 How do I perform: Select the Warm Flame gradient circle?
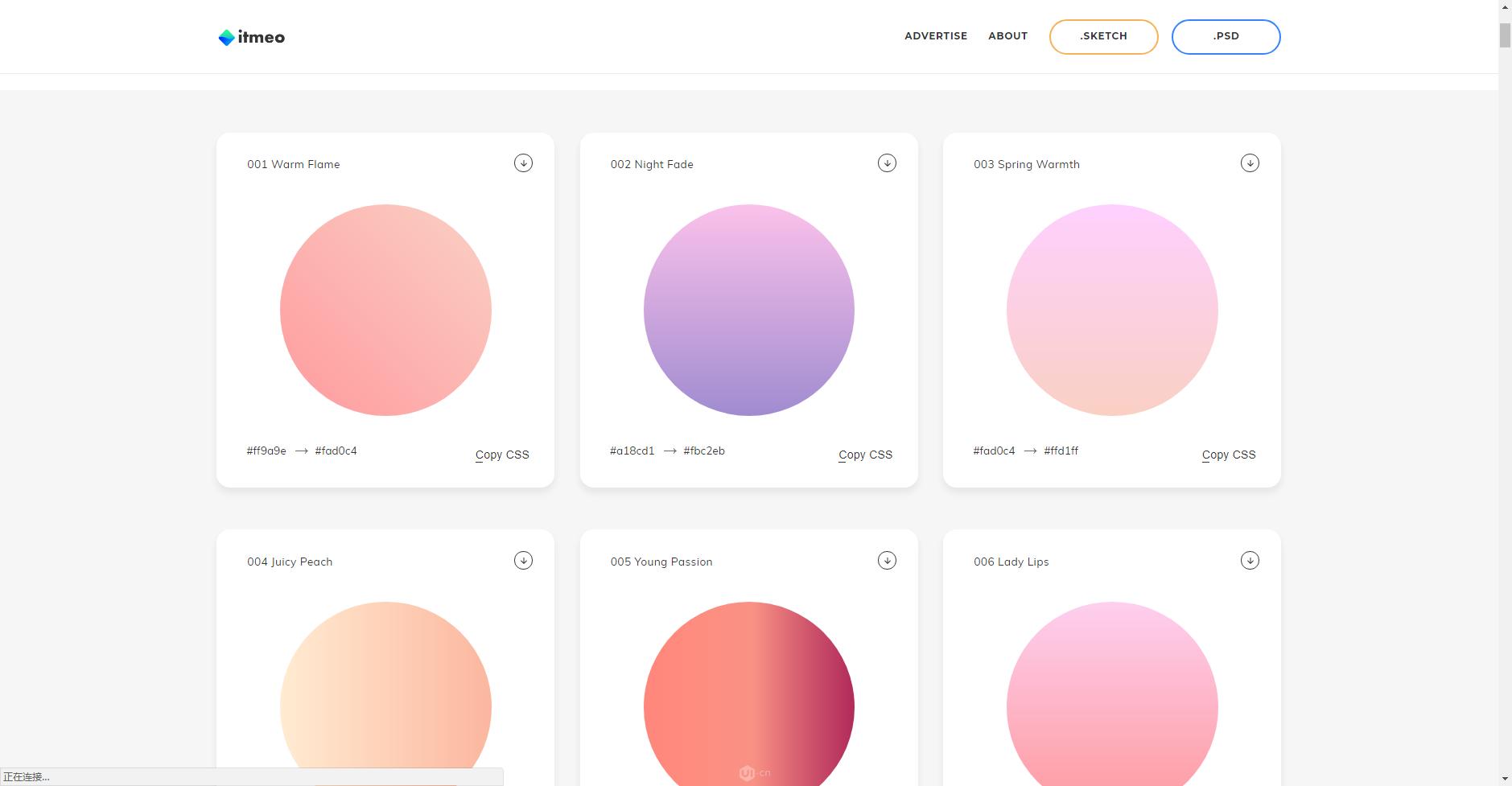pos(385,310)
